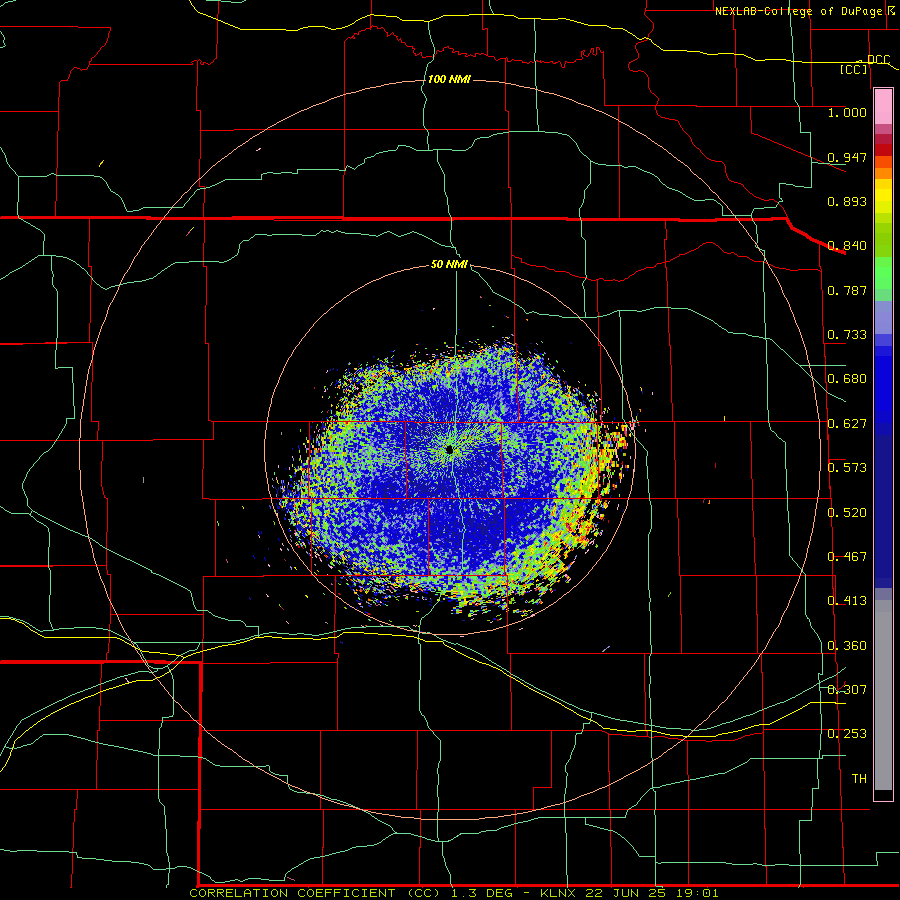Image resolution: width=900 pixels, height=900 pixels.
Task: Click the 0.253 legend value
Action: 847,734
